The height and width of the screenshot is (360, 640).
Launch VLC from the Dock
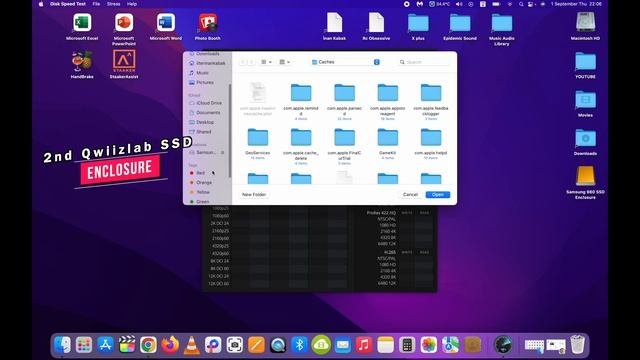191,345
